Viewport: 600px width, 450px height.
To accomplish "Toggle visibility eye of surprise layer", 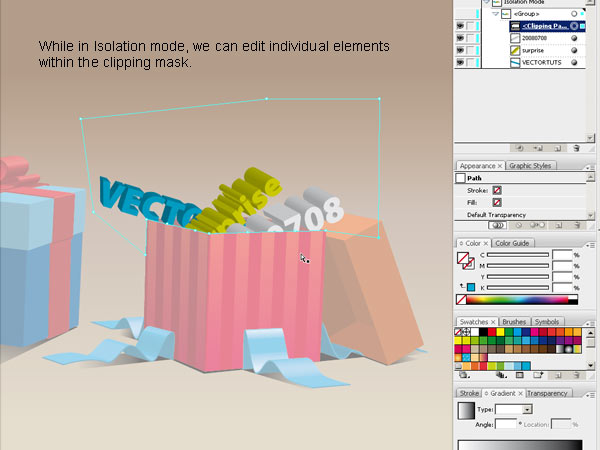I will click(460, 51).
